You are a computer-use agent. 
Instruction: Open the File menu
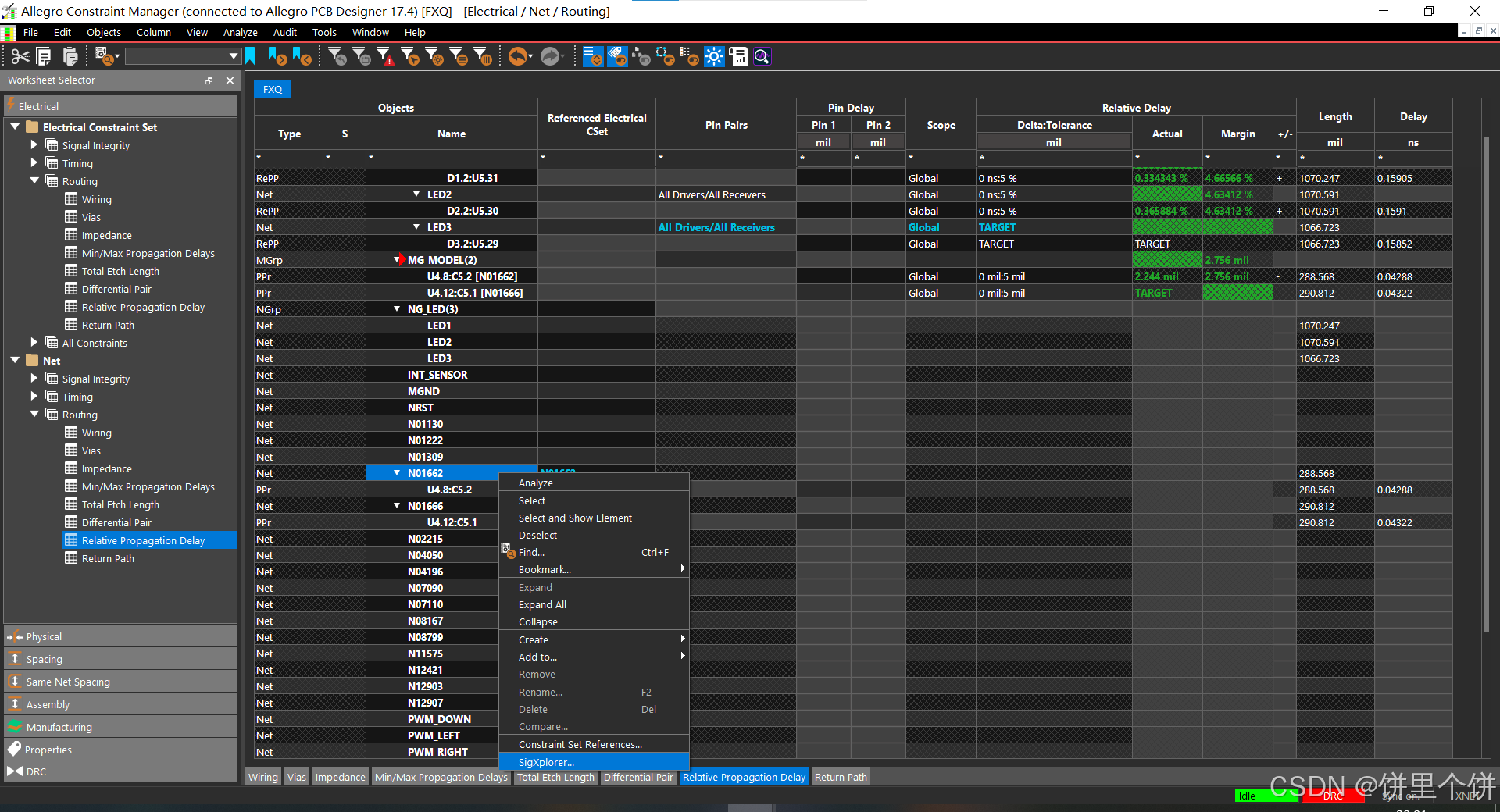(x=30, y=32)
